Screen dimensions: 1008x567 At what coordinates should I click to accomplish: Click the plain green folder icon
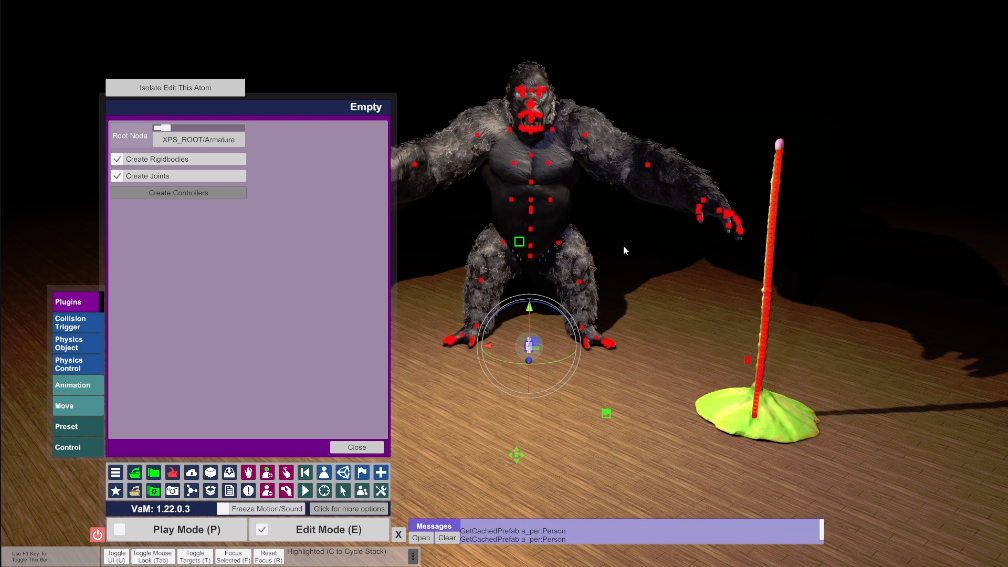153,472
